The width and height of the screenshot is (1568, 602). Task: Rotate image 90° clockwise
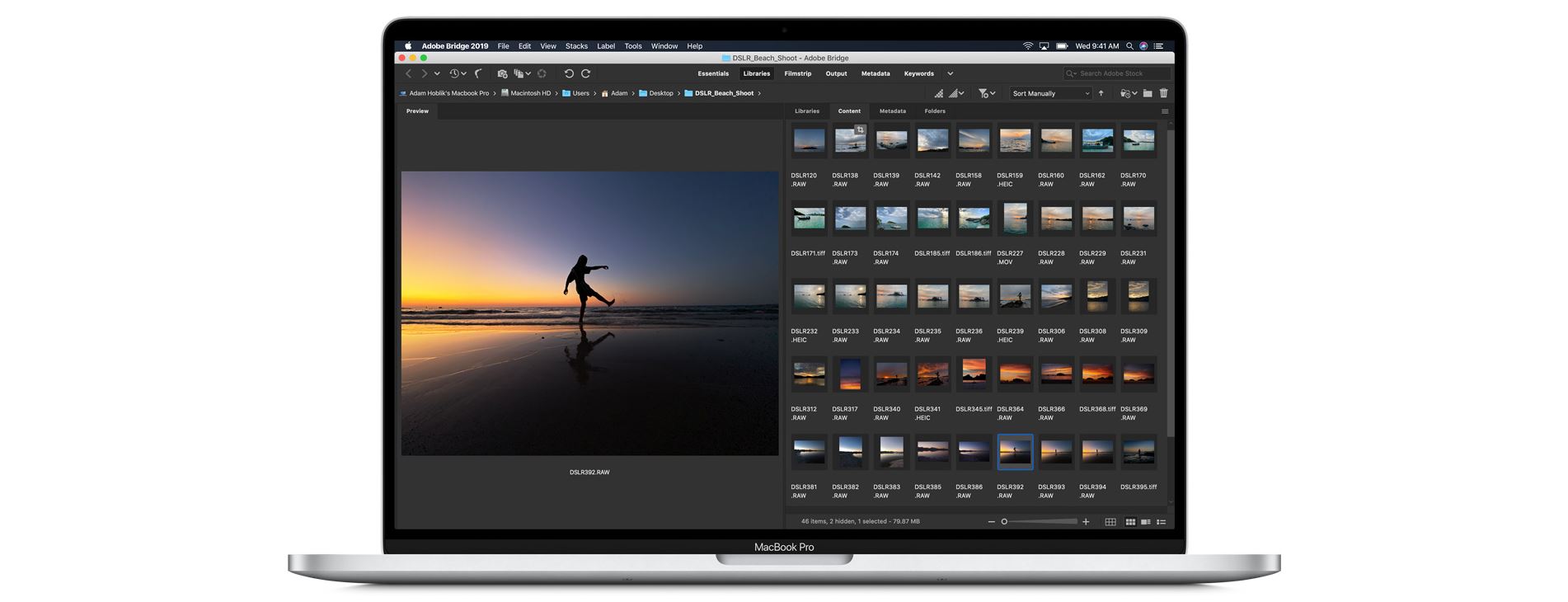[x=586, y=74]
